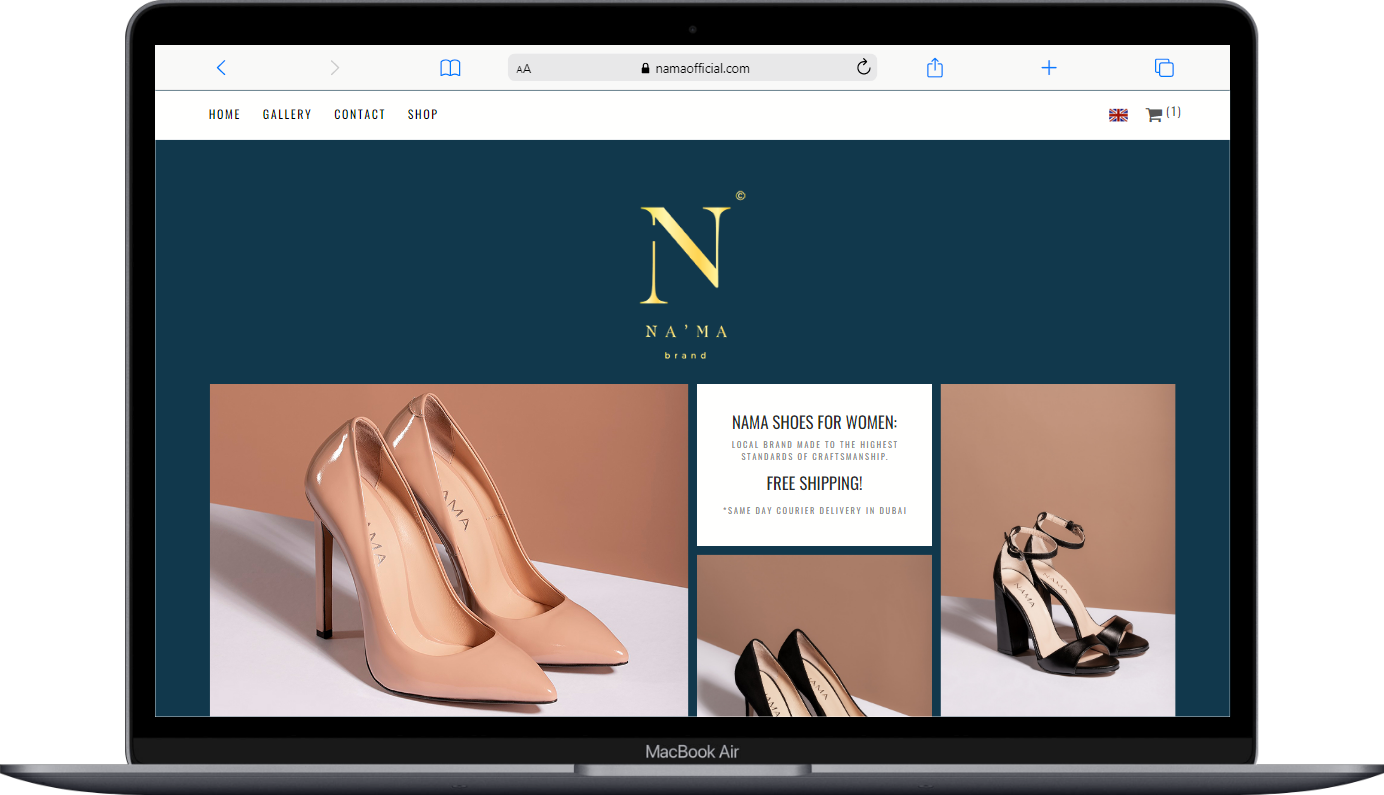Open the AA text size menu

click(524, 69)
